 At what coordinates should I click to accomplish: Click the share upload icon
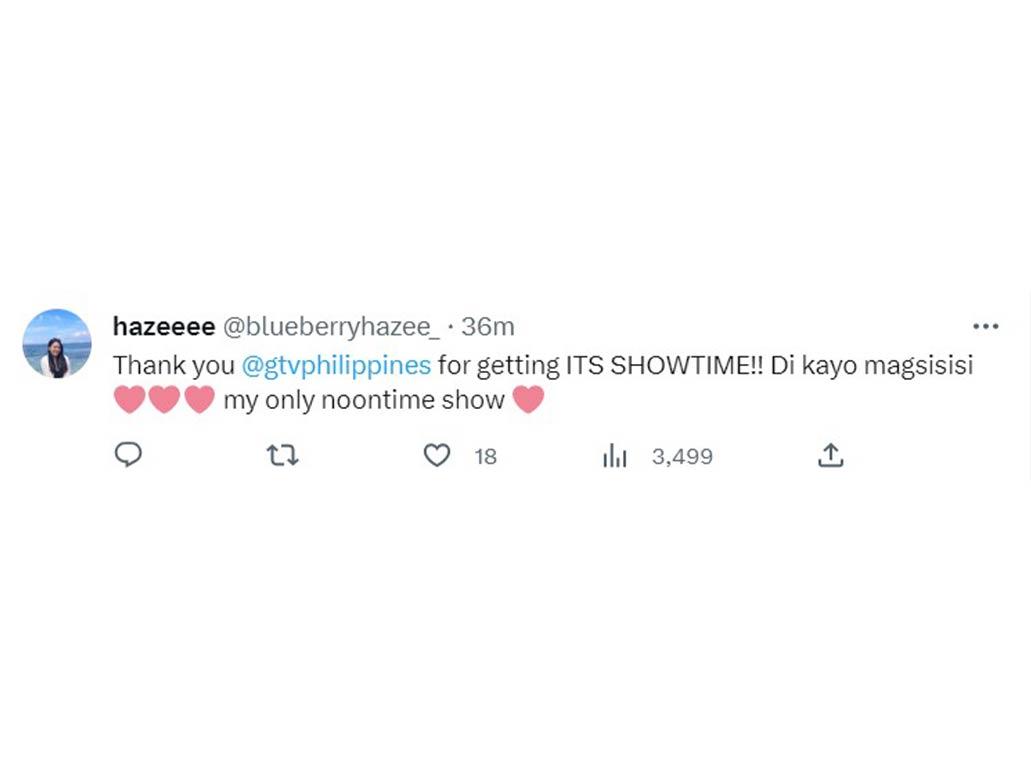830,456
